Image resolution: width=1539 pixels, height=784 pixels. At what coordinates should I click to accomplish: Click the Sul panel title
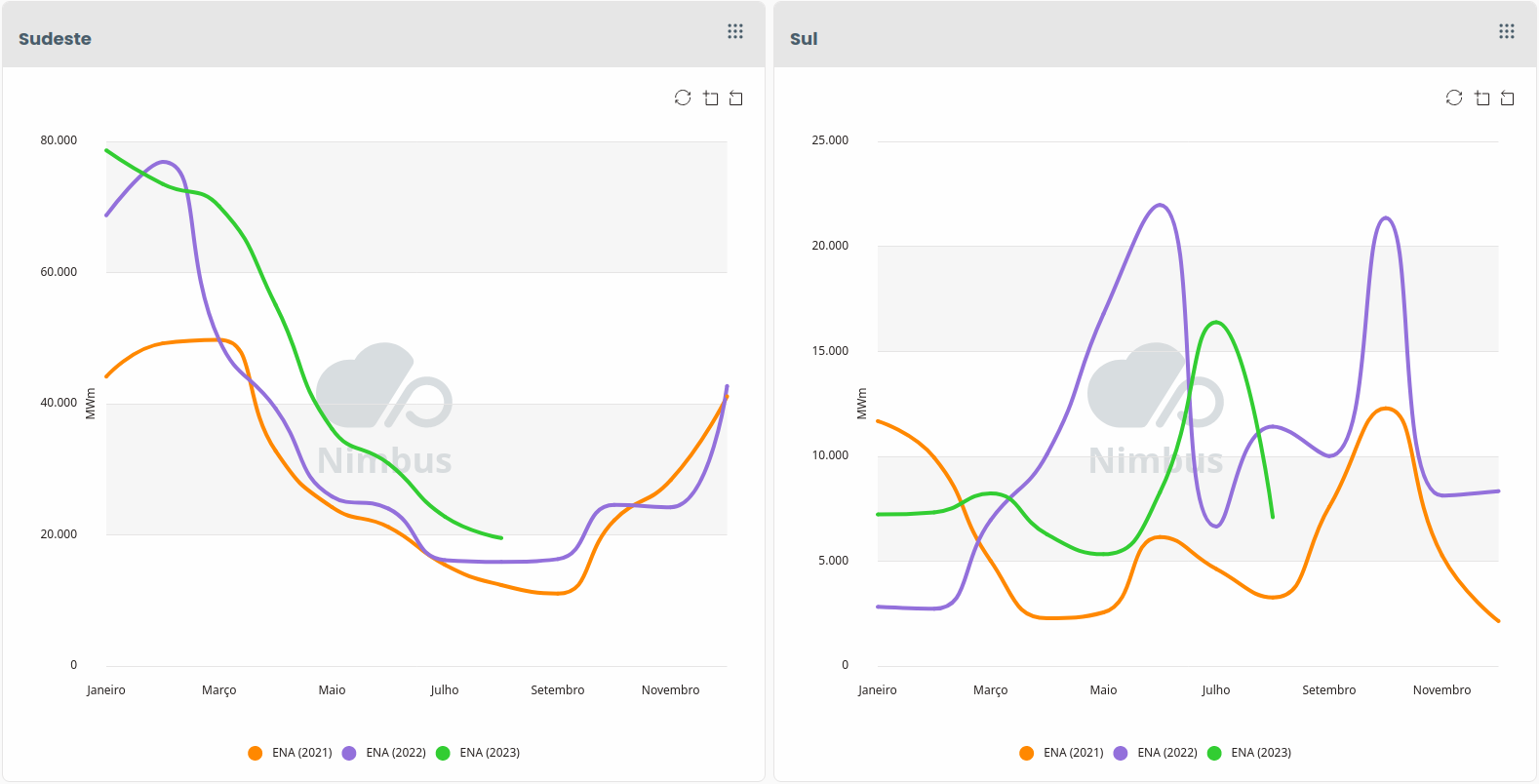click(x=804, y=39)
